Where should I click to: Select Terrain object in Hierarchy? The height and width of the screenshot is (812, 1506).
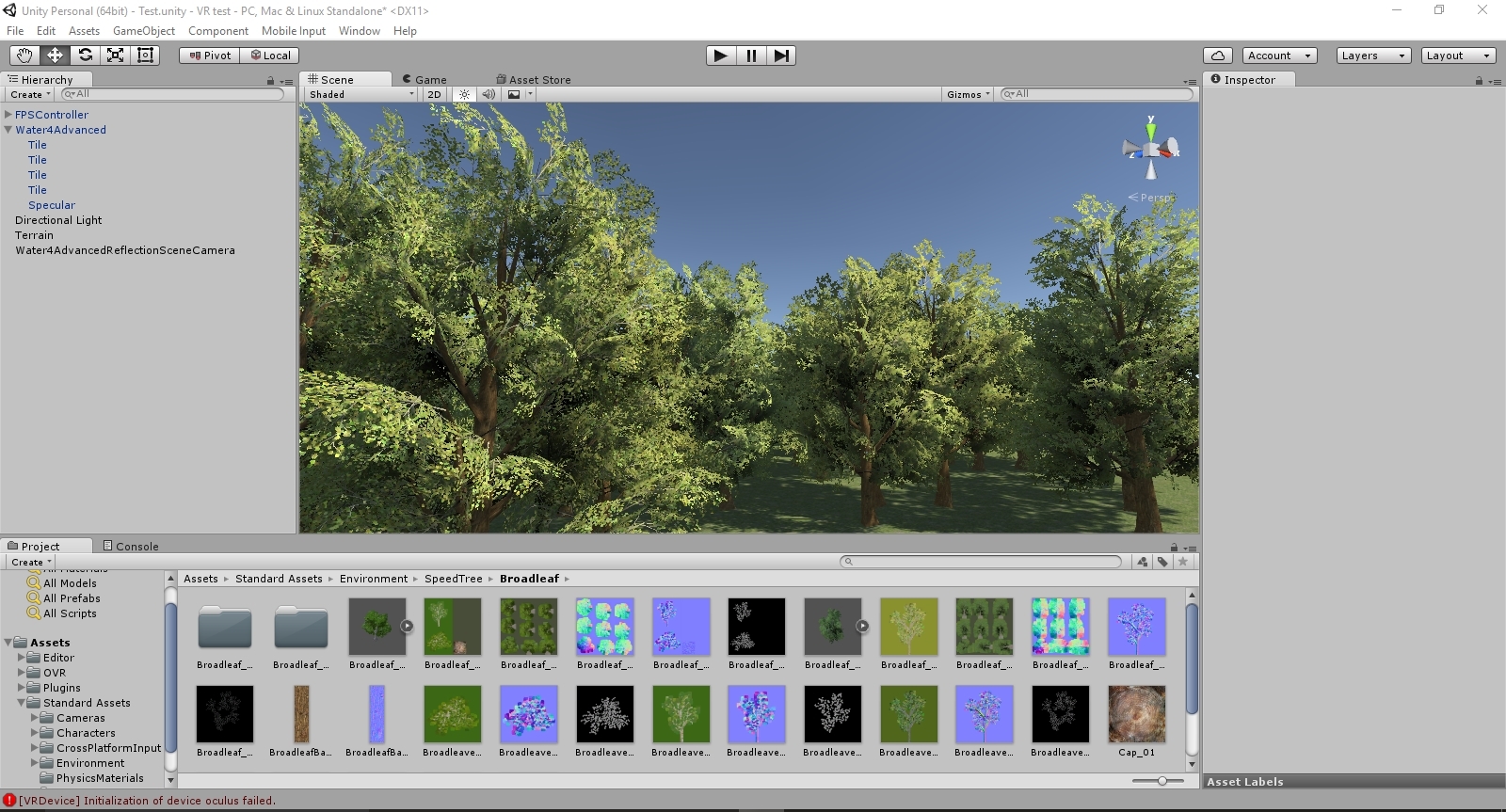click(x=34, y=235)
